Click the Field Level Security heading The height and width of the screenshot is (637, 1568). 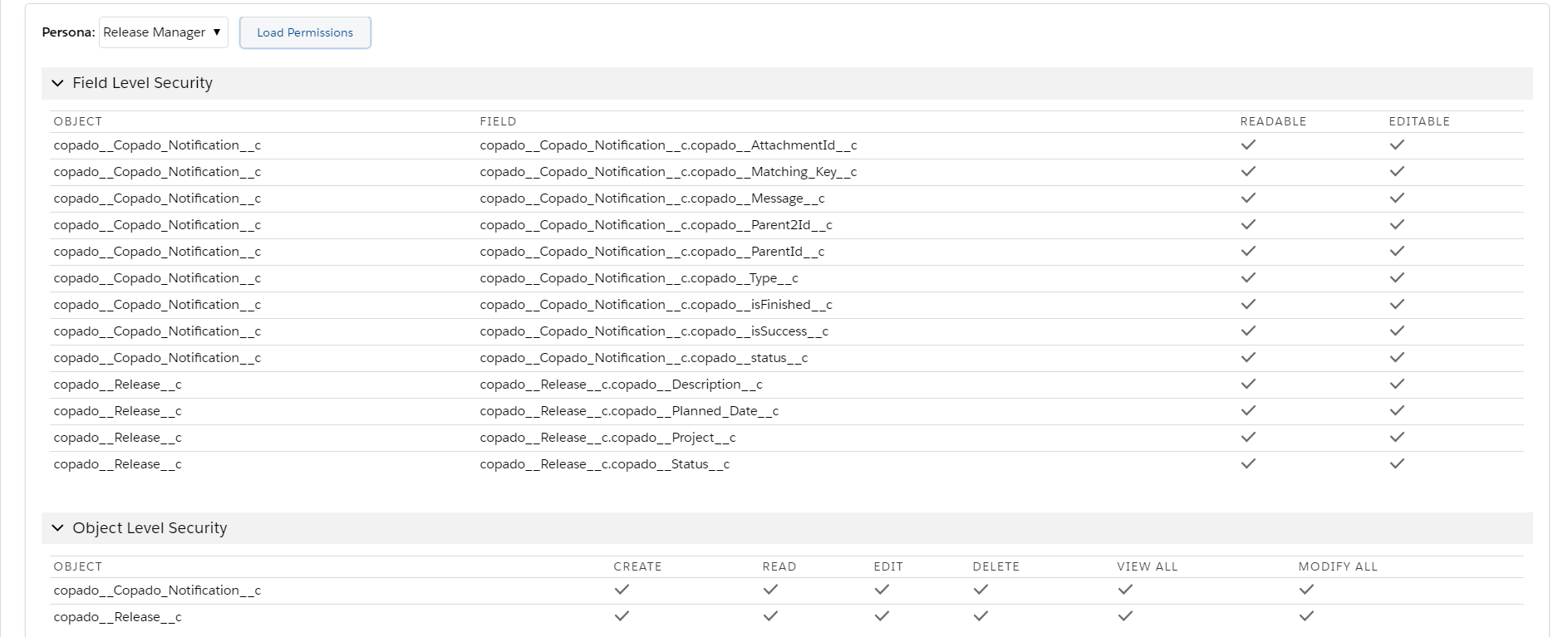[x=142, y=83]
